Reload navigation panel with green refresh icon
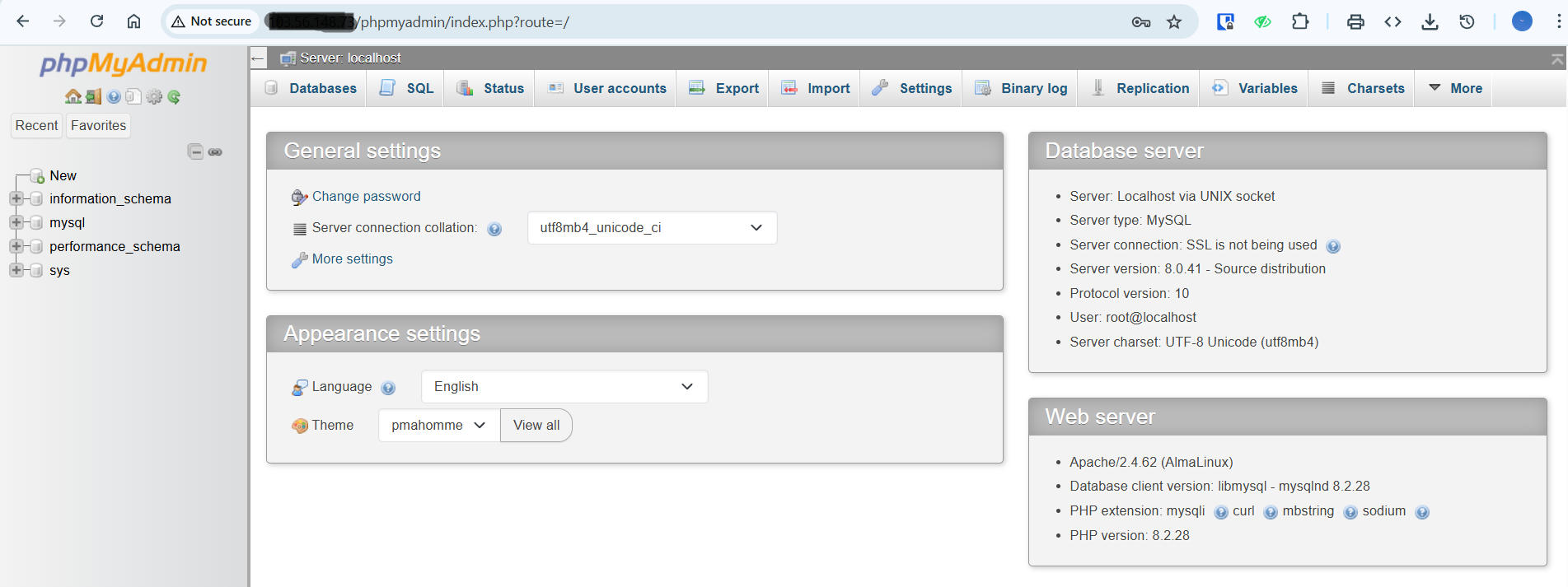This screenshot has width=1568, height=587. coord(174,96)
